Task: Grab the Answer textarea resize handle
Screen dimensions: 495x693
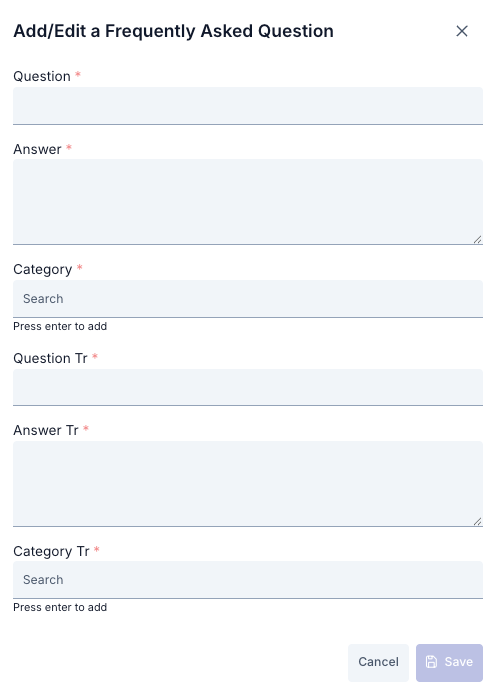Action: coord(477,239)
